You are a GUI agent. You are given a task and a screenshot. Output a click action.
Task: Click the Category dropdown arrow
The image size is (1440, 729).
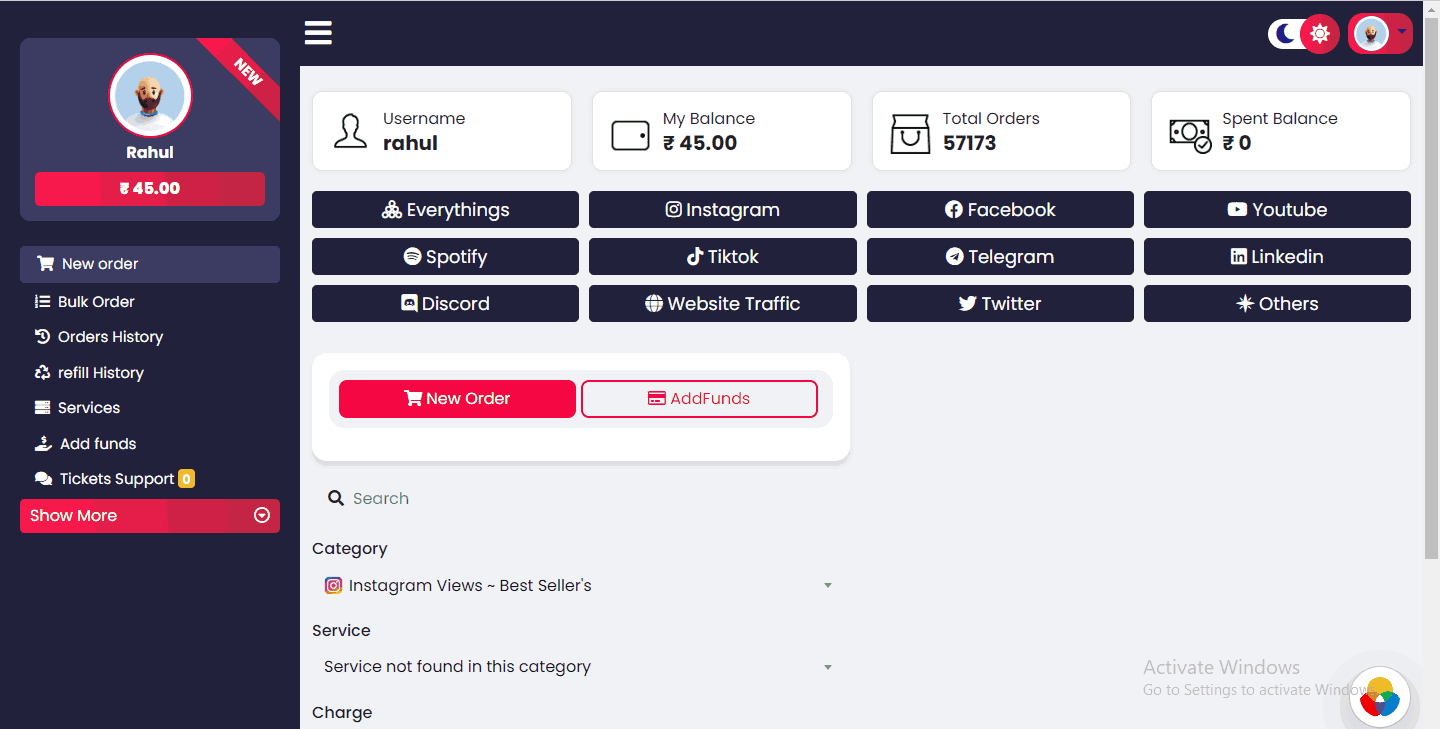tap(828, 586)
